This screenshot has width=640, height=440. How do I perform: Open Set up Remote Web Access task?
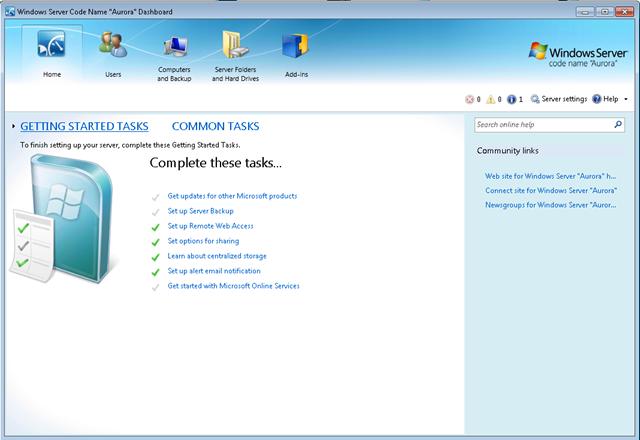pos(210,226)
